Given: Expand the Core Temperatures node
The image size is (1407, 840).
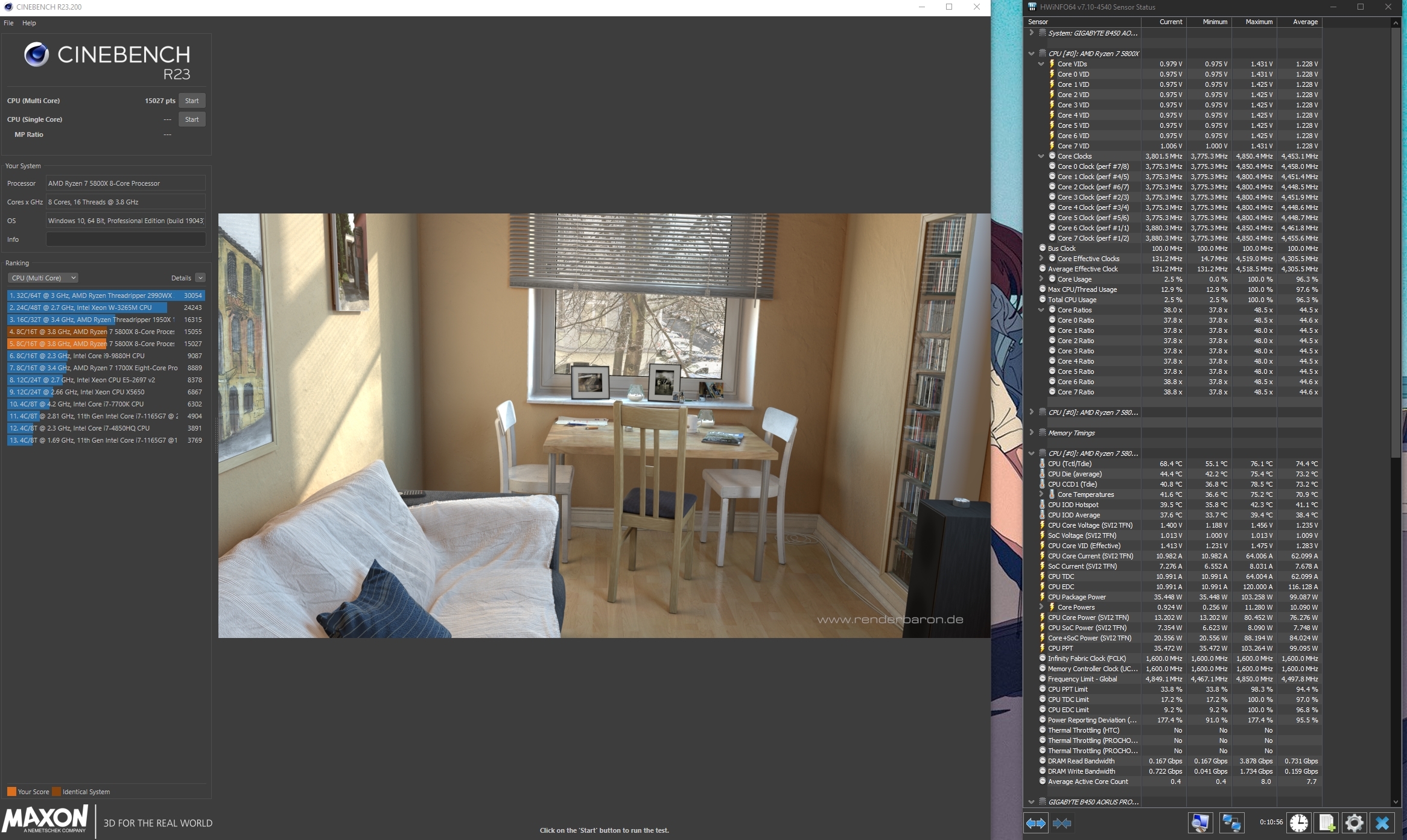Looking at the screenshot, I should pyautogui.click(x=1041, y=494).
